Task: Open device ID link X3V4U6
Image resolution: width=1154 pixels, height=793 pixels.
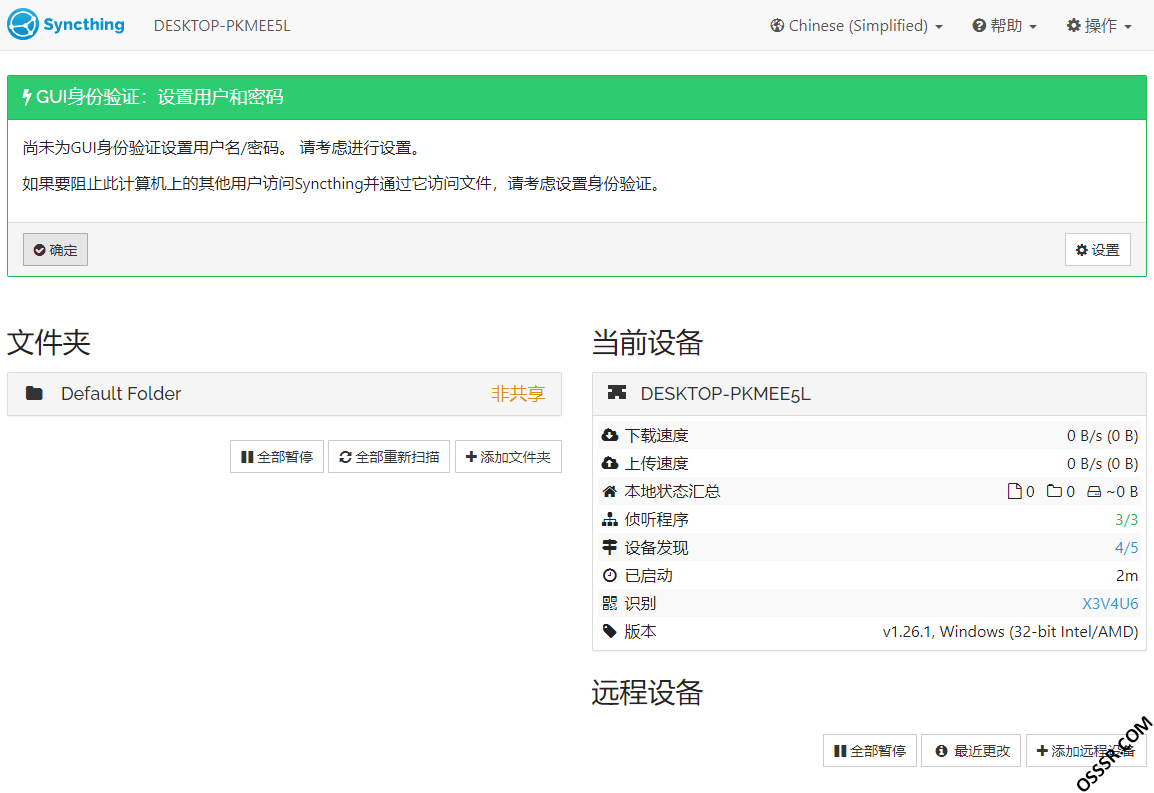Action: 1110,604
